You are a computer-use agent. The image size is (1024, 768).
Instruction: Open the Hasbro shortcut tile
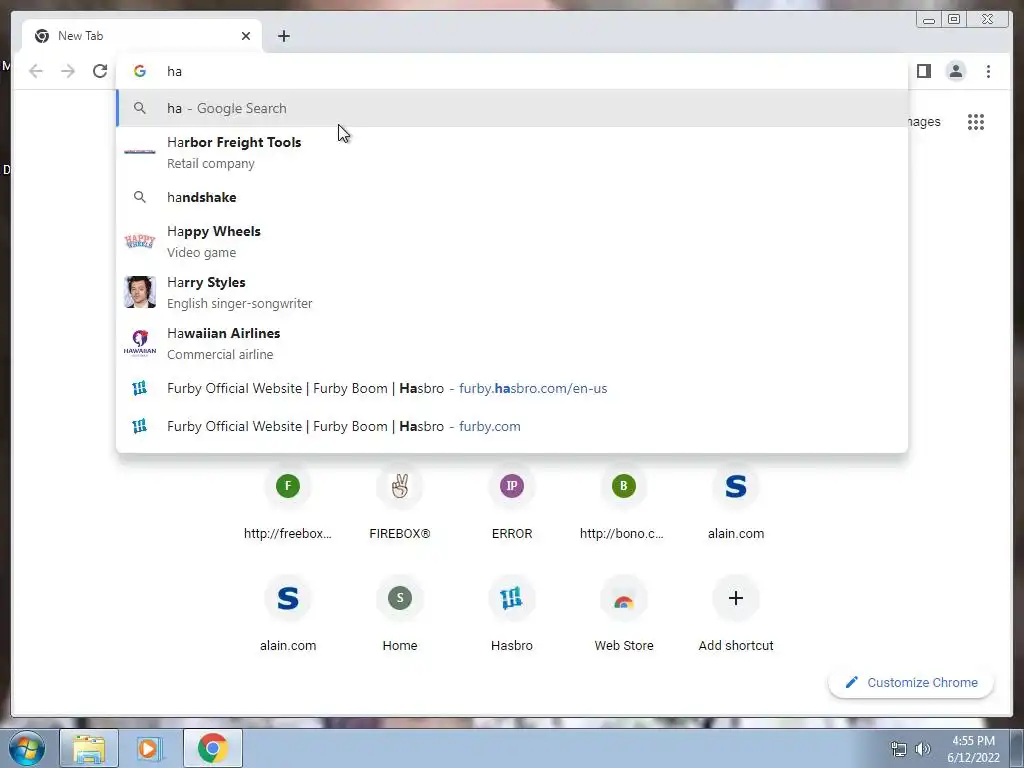(512, 615)
